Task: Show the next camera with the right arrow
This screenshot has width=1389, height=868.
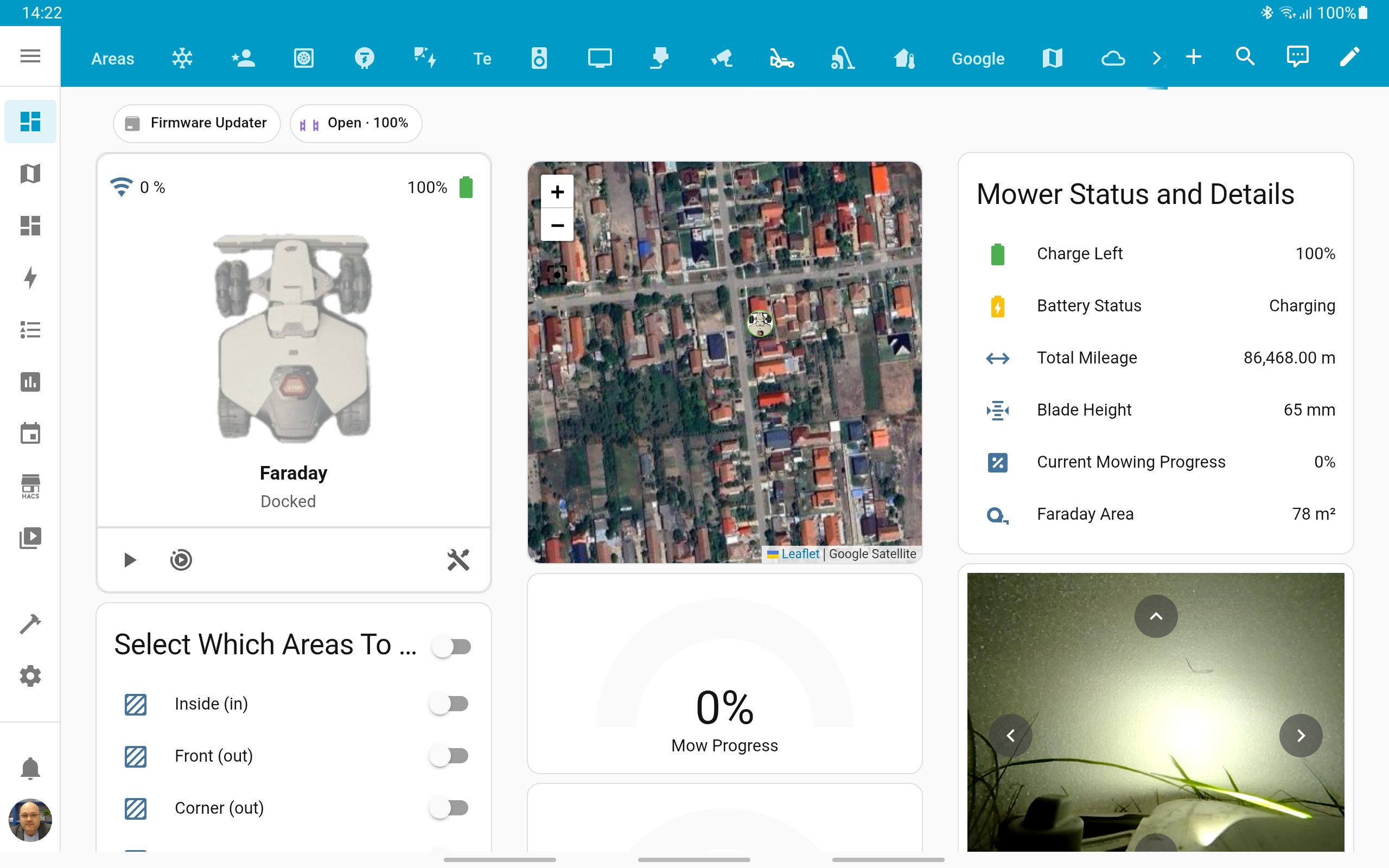Action: (1301, 736)
